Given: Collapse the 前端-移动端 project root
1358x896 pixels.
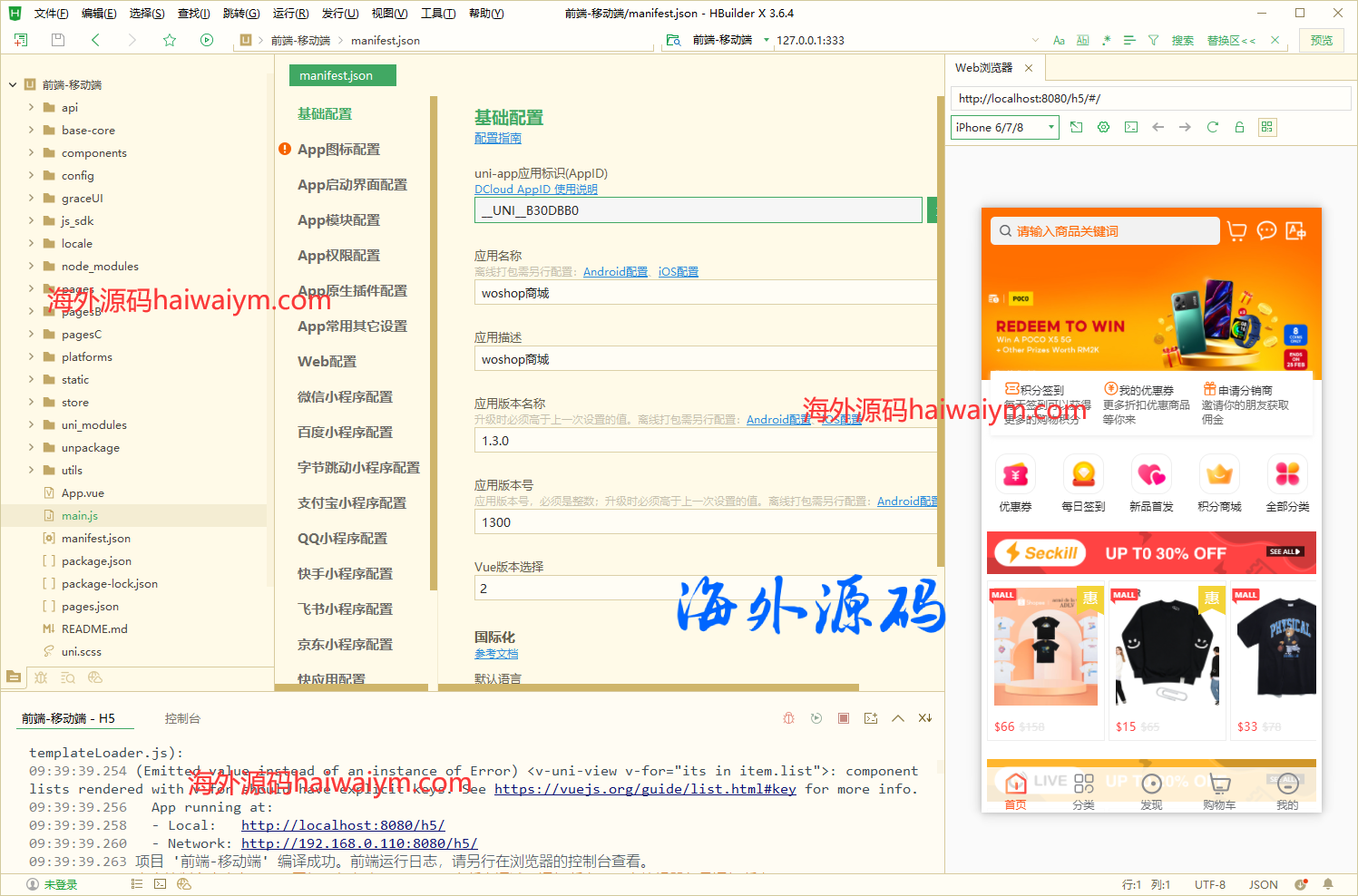Looking at the screenshot, I should point(13,84).
